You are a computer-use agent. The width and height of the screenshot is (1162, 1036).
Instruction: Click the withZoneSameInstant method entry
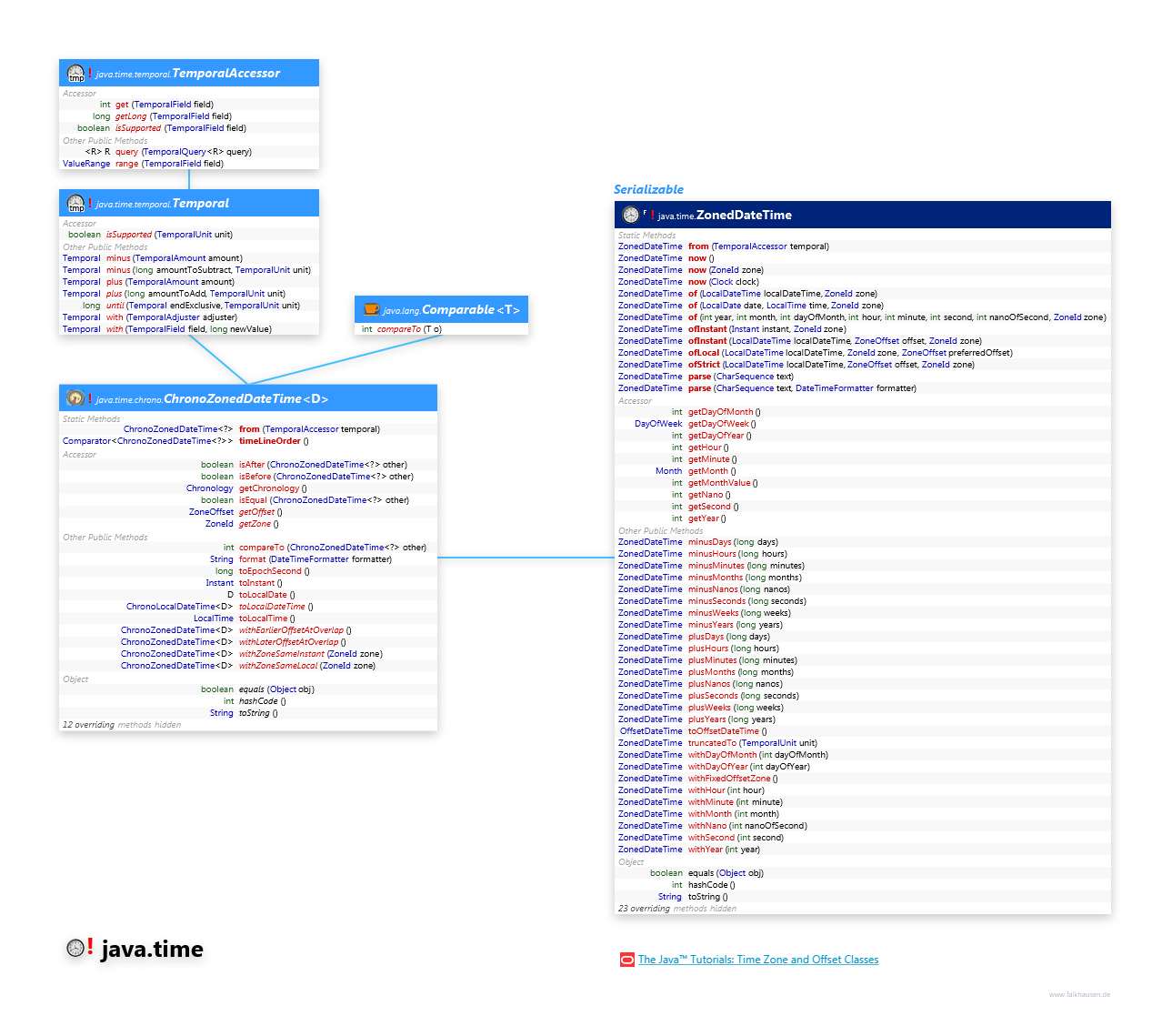[281, 654]
